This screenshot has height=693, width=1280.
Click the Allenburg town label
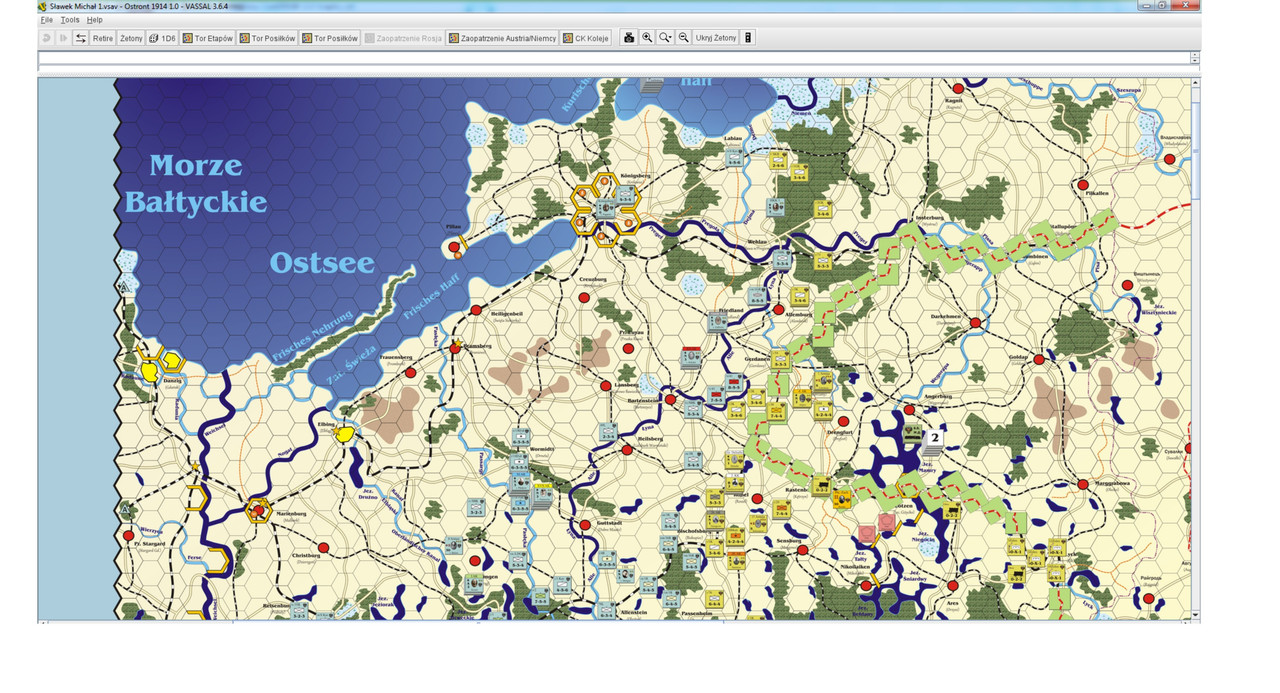click(x=799, y=315)
